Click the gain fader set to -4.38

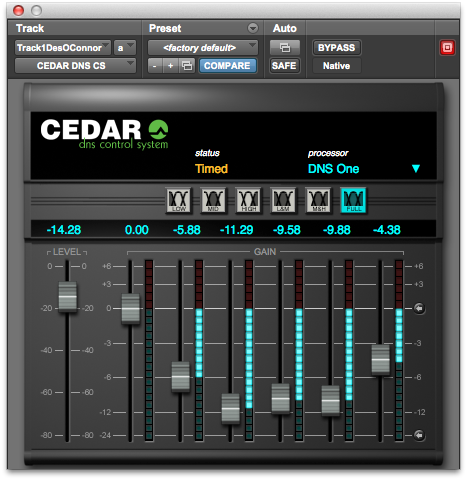381,360
